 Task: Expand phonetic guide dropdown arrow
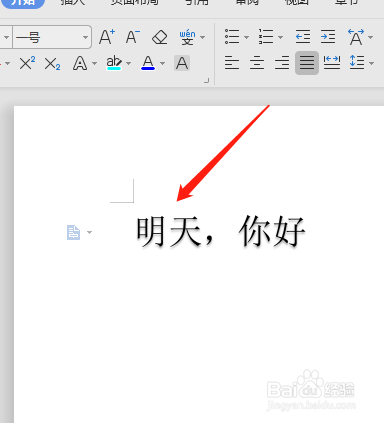tap(203, 37)
